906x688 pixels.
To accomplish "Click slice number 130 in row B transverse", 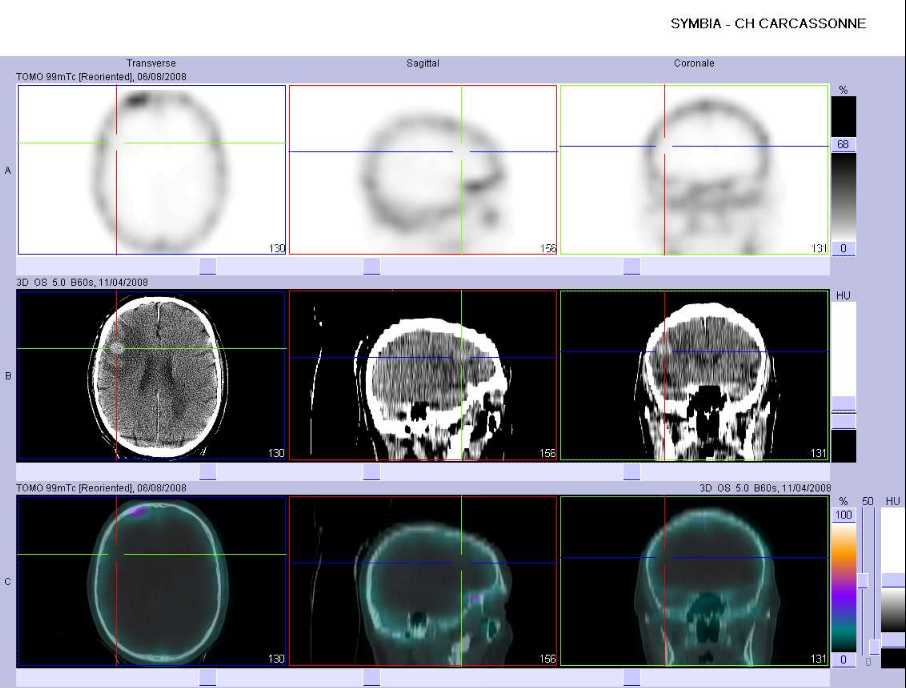I will [277, 453].
